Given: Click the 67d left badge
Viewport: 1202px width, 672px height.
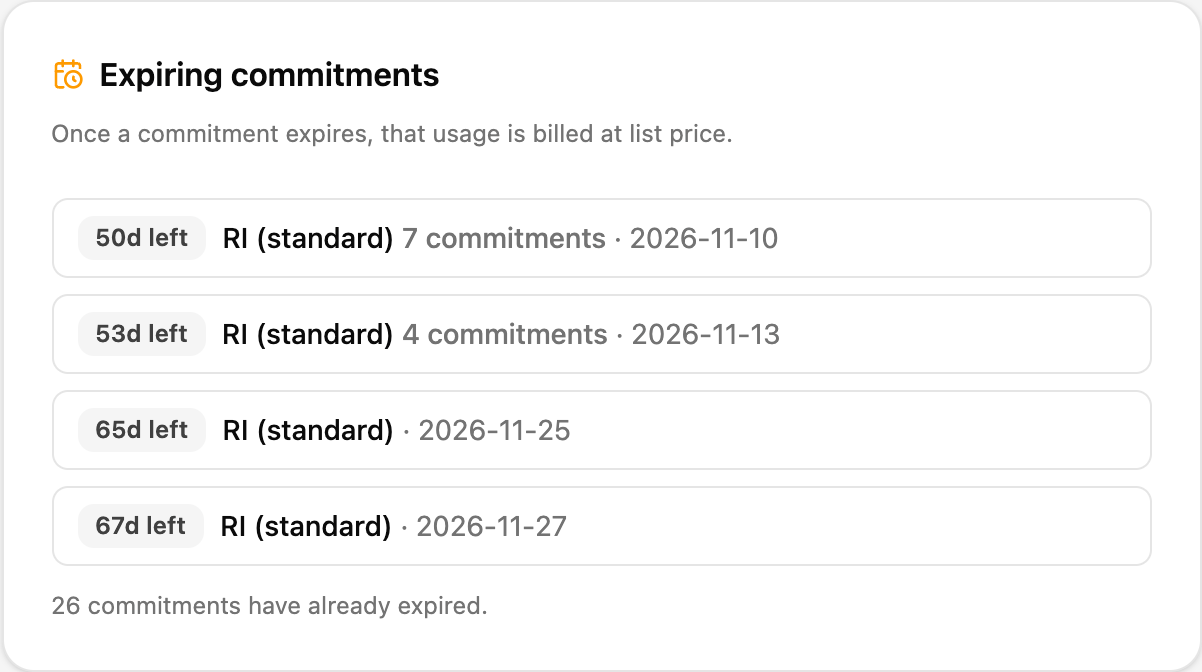Looking at the screenshot, I should (141, 526).
